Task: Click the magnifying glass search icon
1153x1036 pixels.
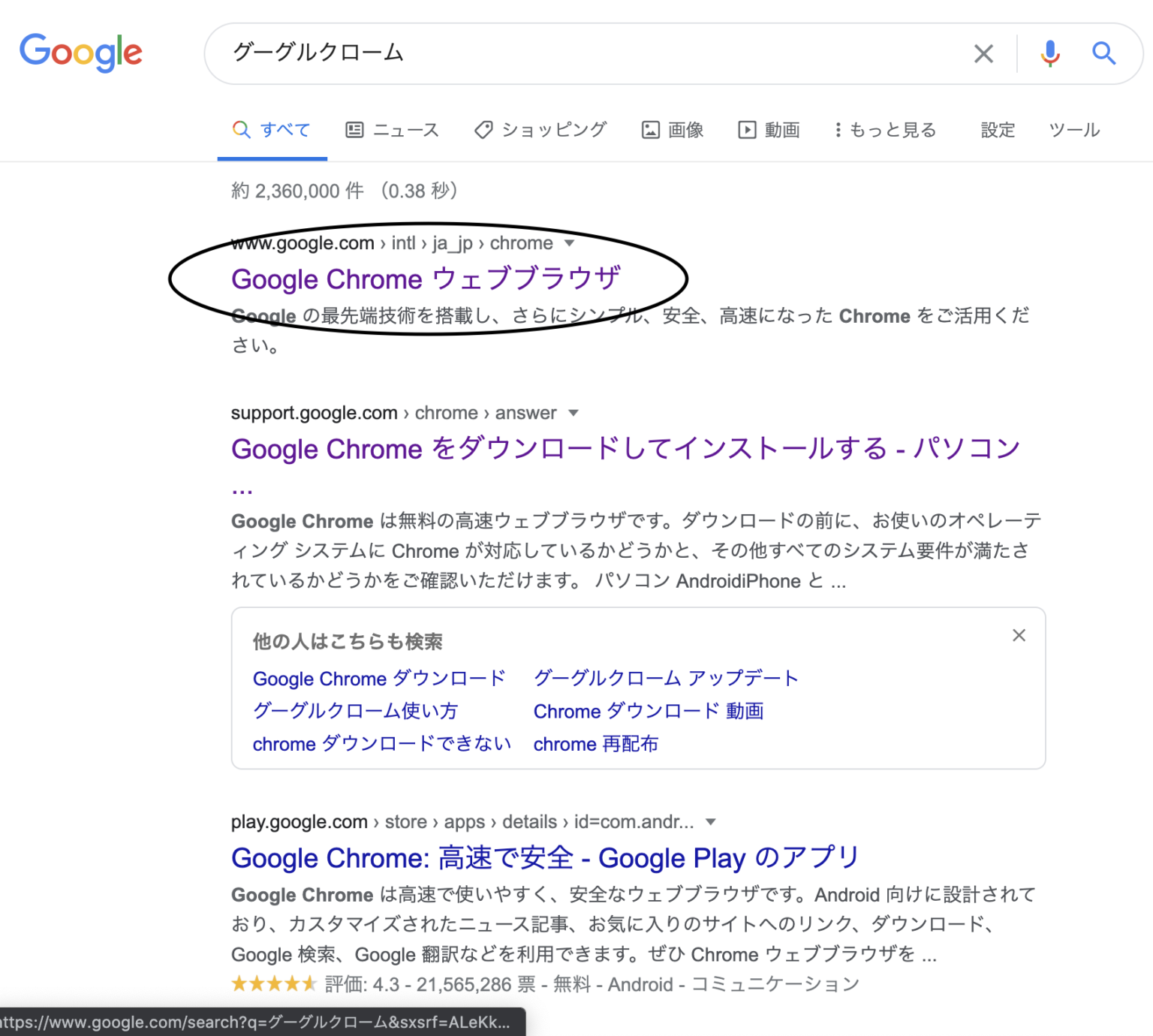Action: [1103, 53]
